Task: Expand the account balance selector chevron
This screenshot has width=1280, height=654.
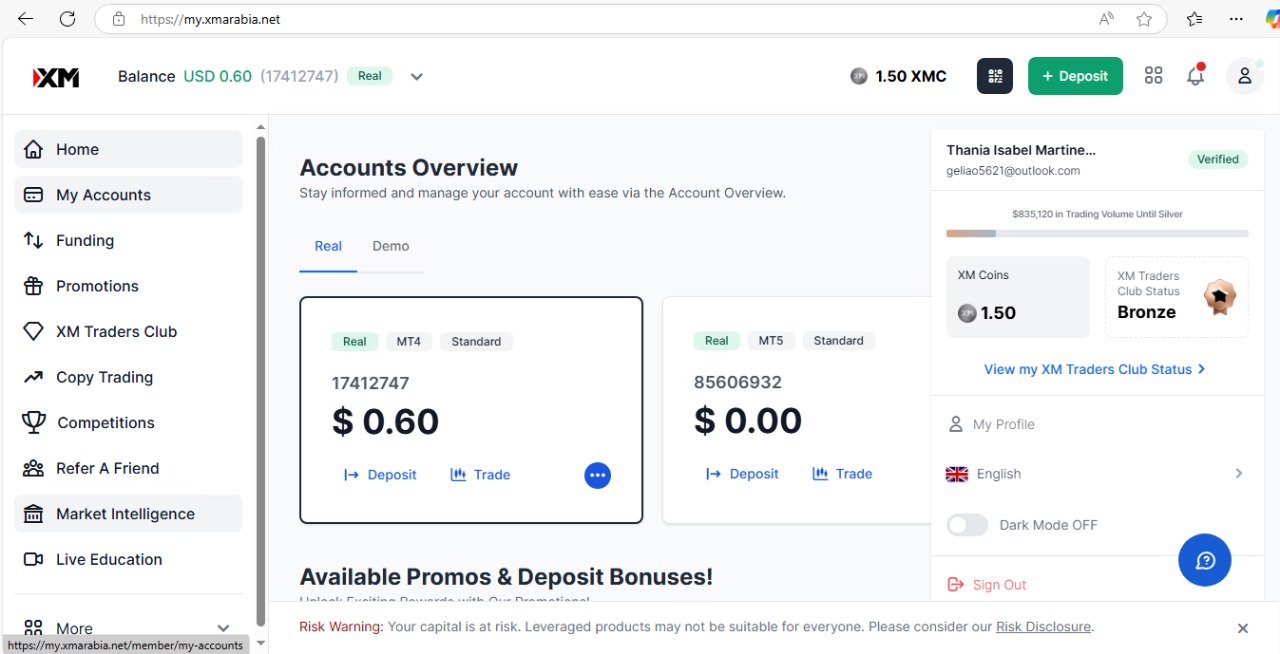Action: [x=417, y=77]
